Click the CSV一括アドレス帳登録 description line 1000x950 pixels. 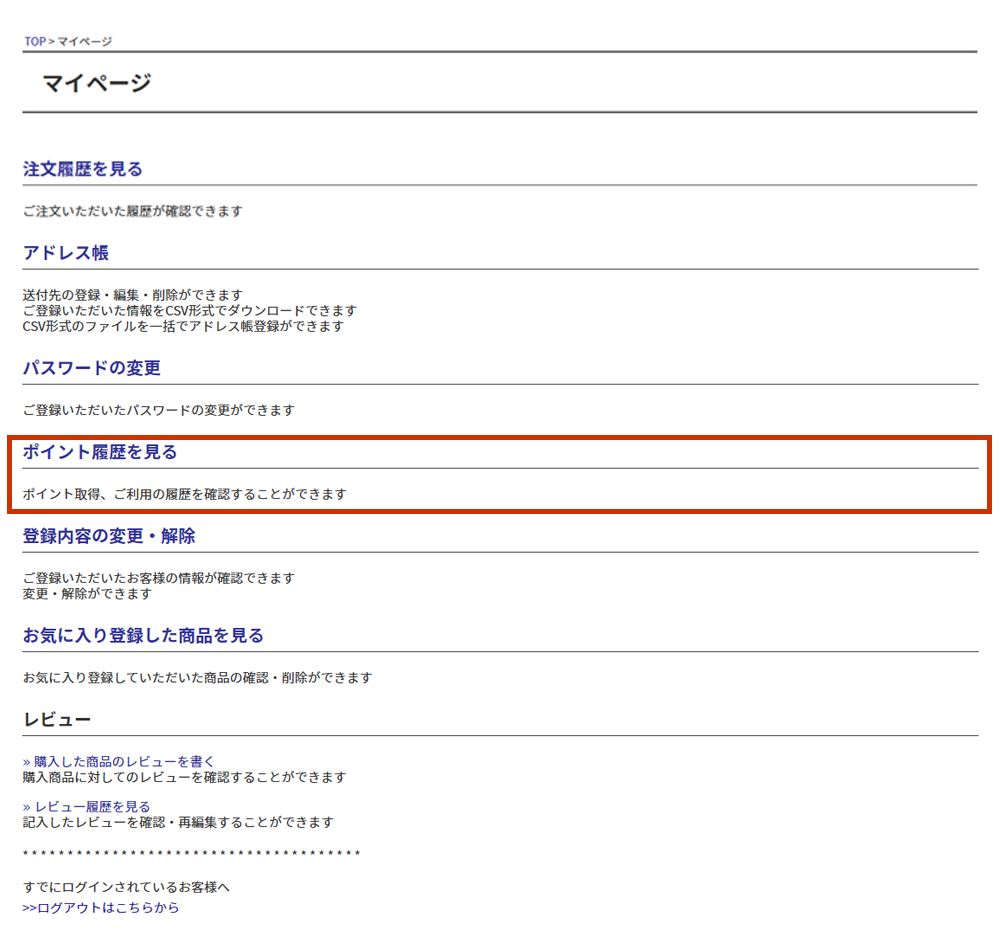[x=183, y=326]
